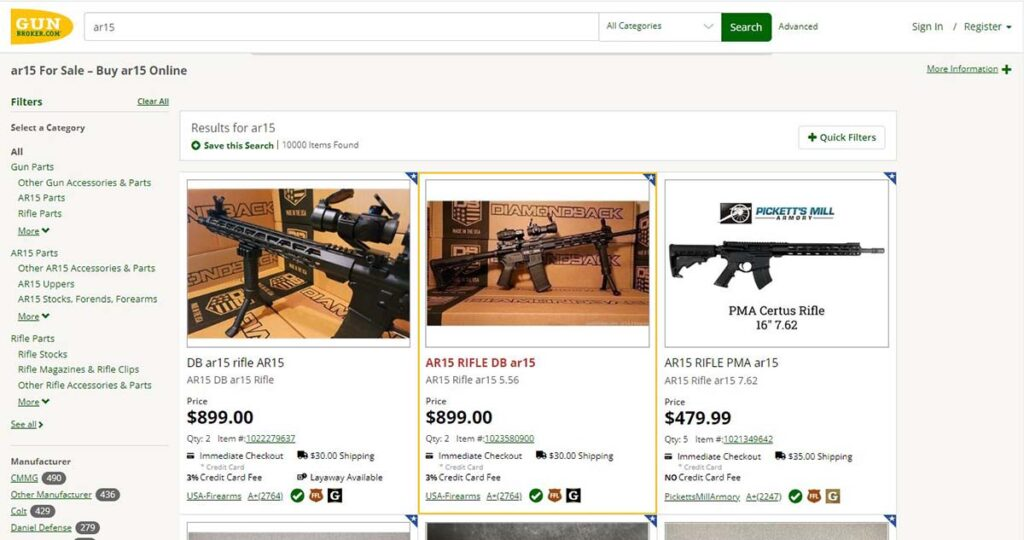
Task: Save this Search link
Action: [x=232, y=146]
